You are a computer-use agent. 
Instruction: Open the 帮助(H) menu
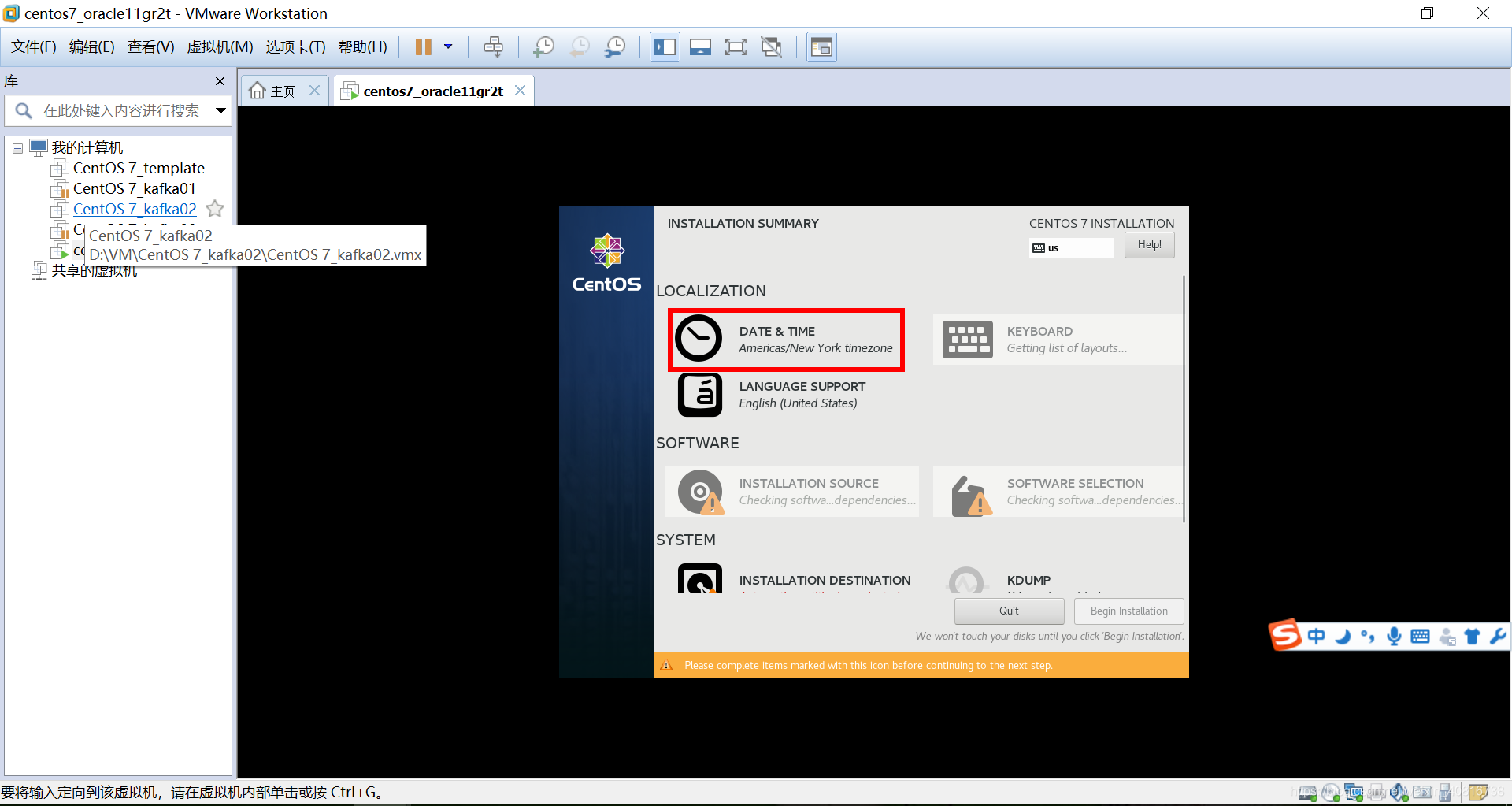(x=363, y=47)
